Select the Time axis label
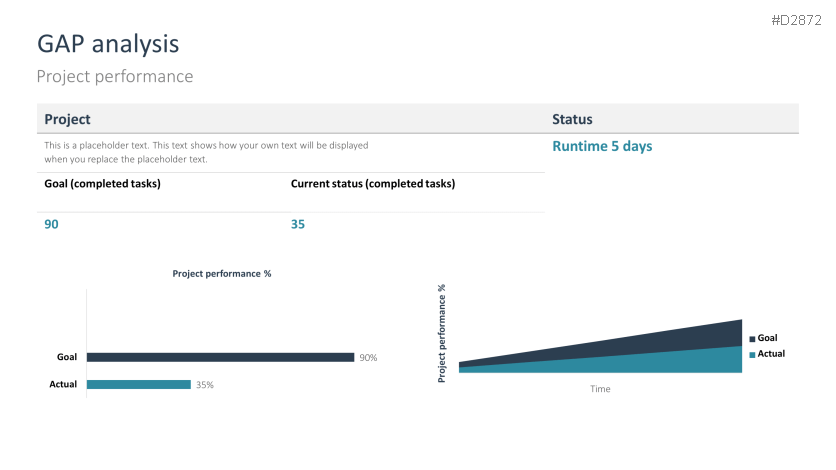 (x=599, y=389)
